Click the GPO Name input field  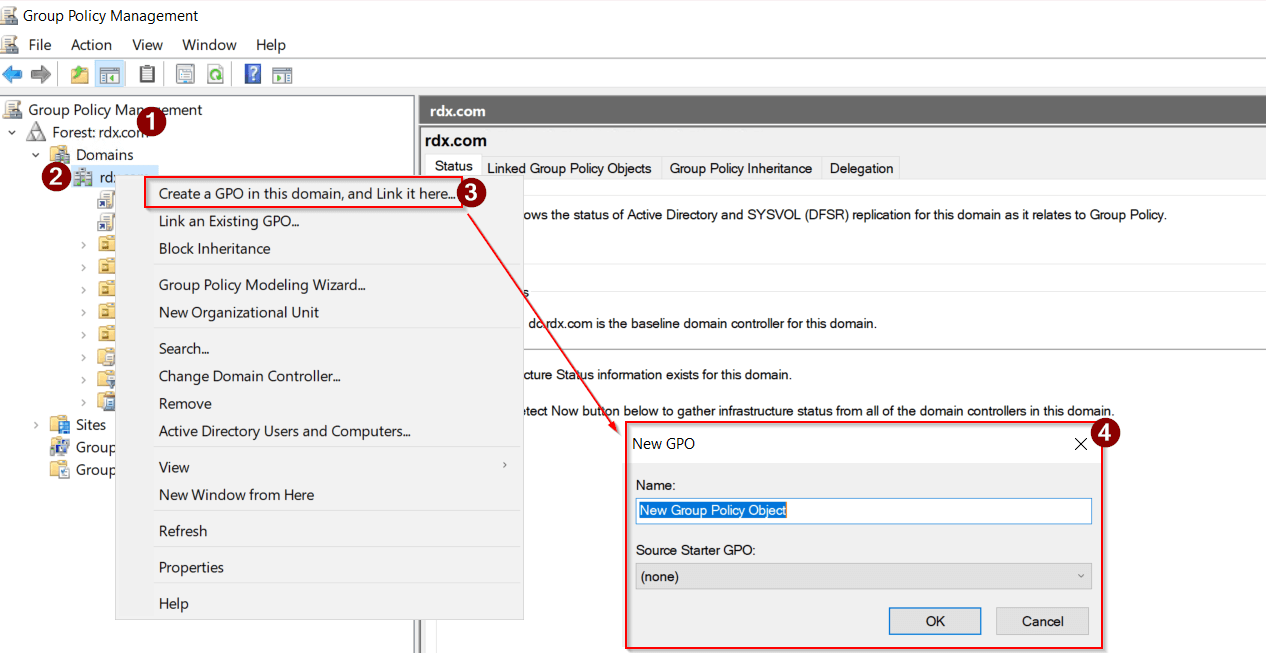[x=863, y=510]
